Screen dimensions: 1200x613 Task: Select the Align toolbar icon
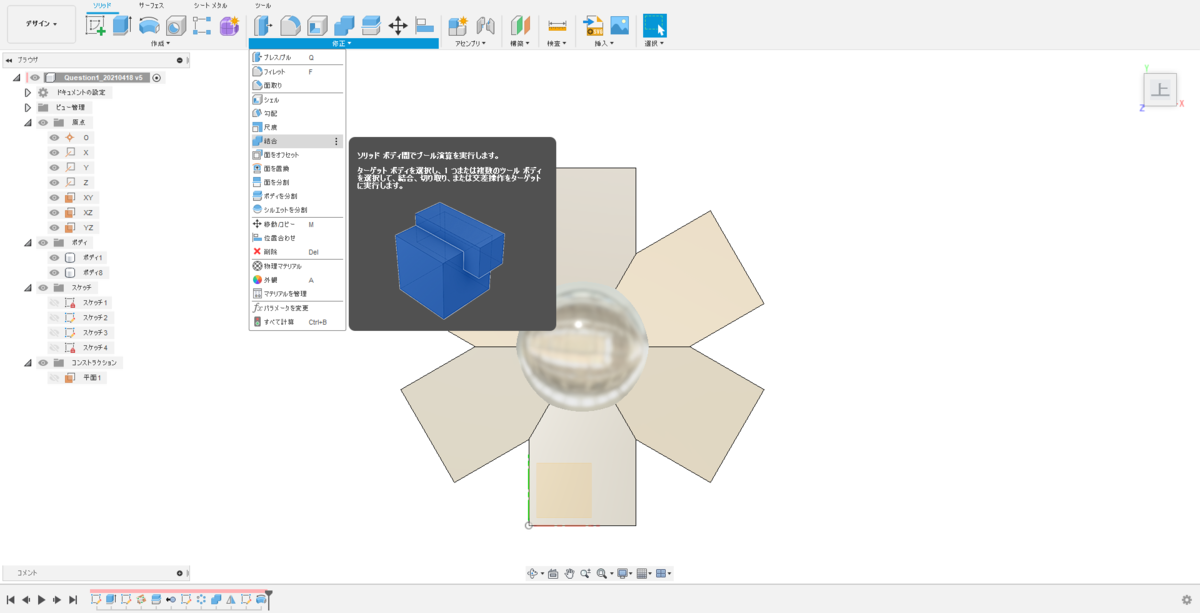tap(425, 26)
